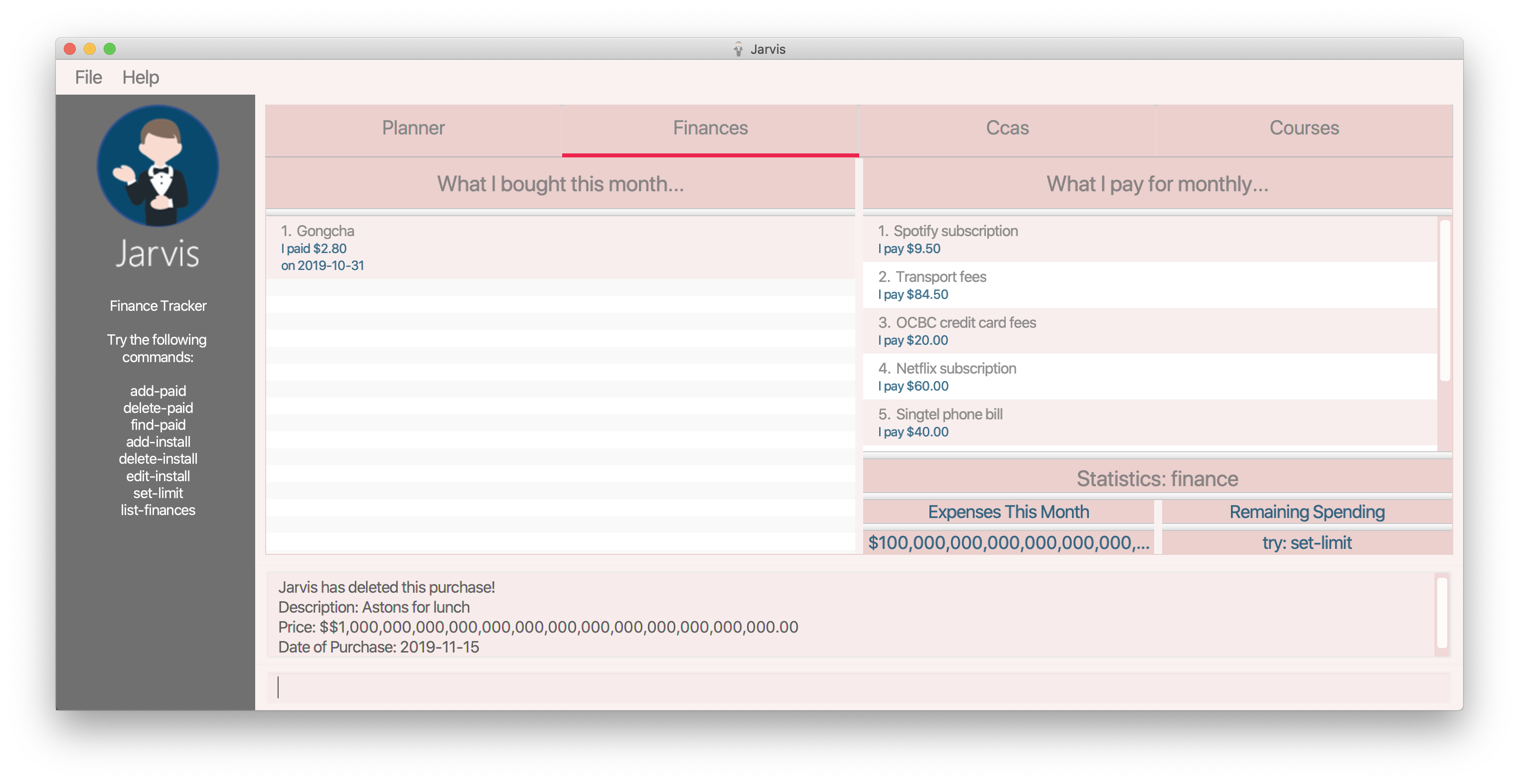The width and height of the screenshot is (1519, 784).
Task: Click the green maximize window button
Action: [x=110, y=49]
